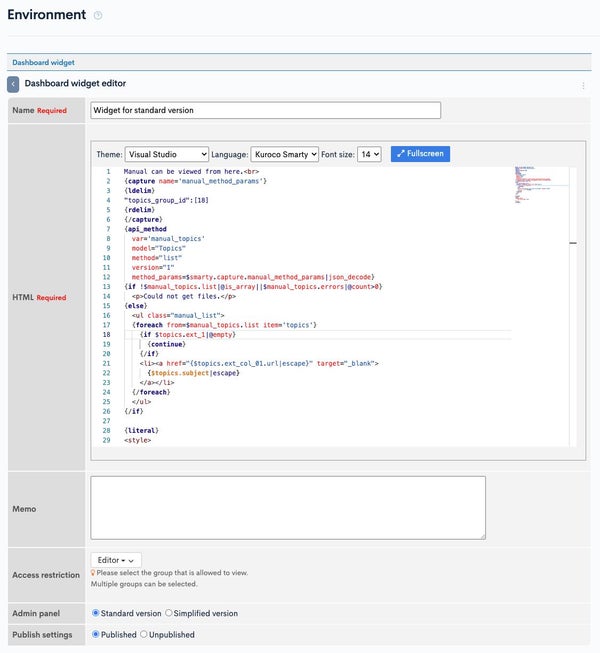Screen dimensions: 600x653
Task: Select the Published radio button
Action: (x=95, y=634)
